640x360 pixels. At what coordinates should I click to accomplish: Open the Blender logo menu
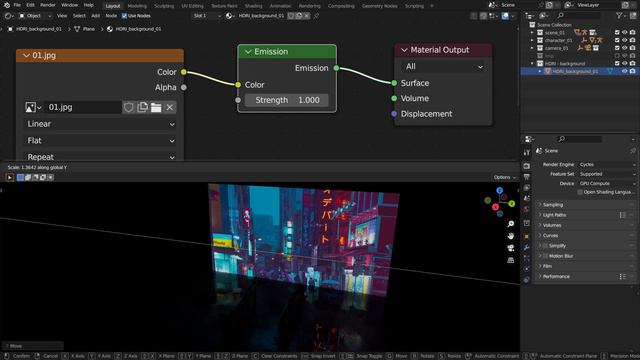pos(7,5)
